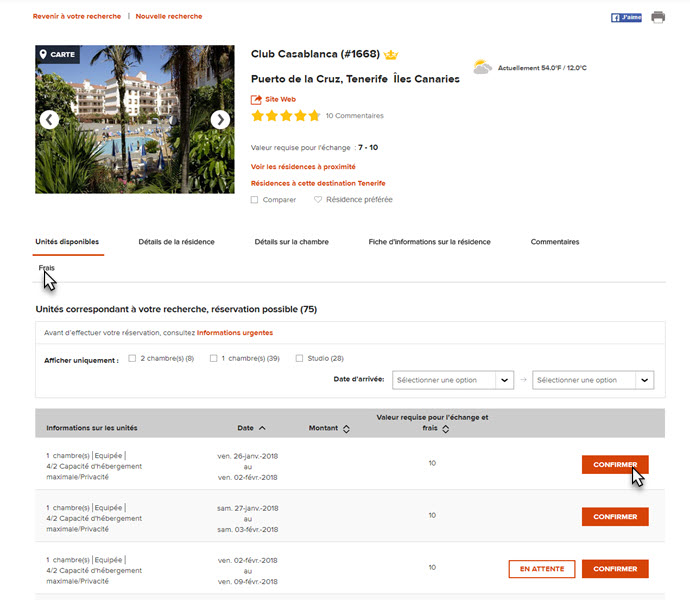Screen dimensions: 690x600
Task: Open Résidences à cette destination Tenerife
Action: click(x=318, y=183)
